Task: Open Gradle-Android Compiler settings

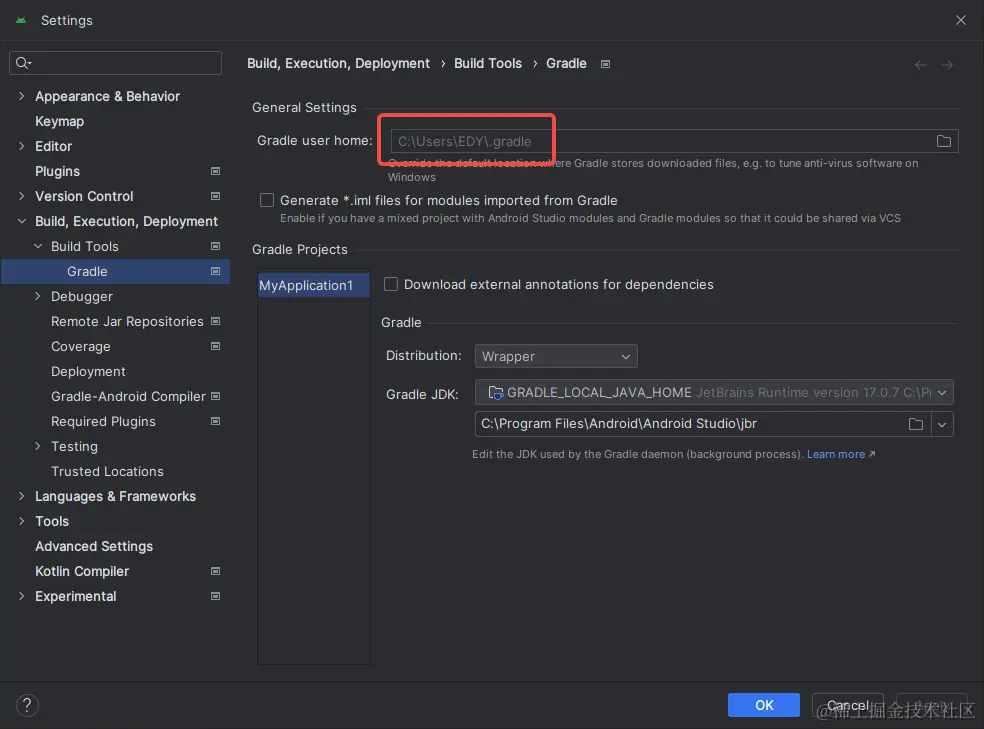Action: [x=128, y=396]
